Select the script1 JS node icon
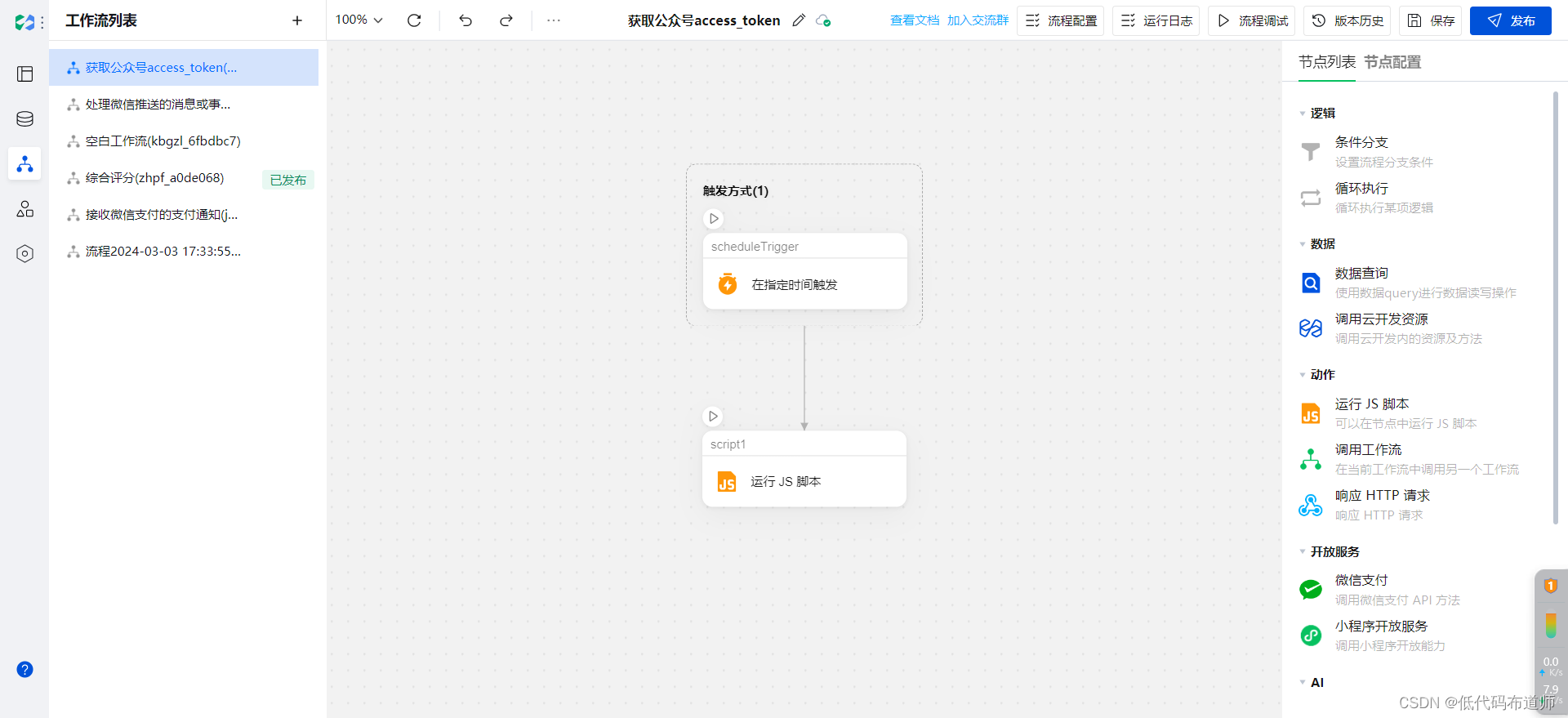1568x718 pixels. coord(727,482)
